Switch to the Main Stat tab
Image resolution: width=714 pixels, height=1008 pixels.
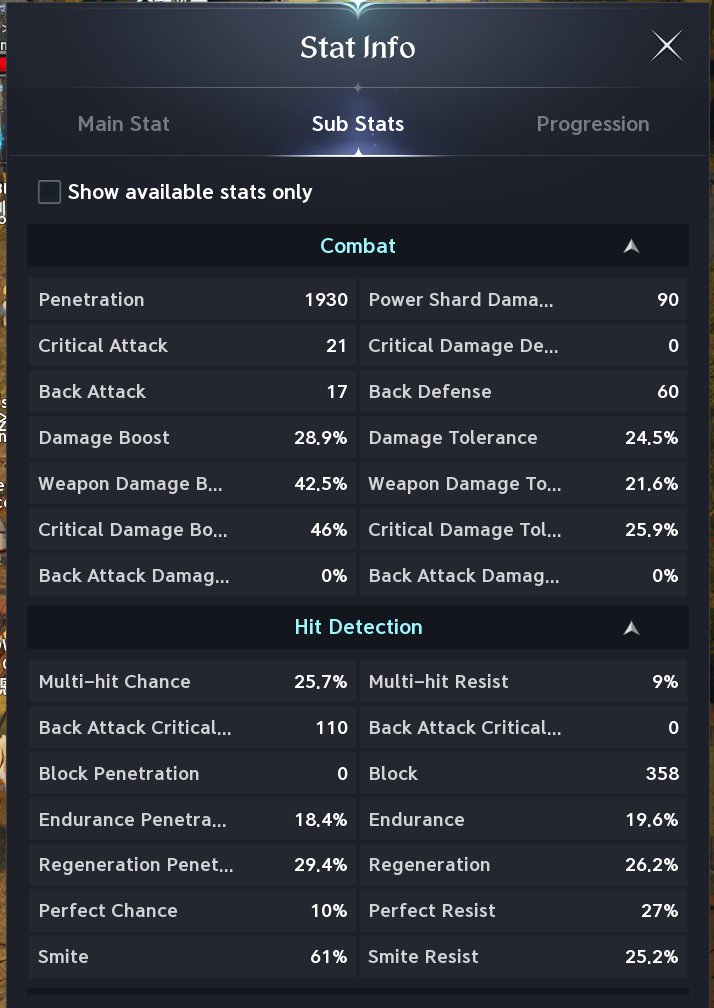click(x=123, y=124)
